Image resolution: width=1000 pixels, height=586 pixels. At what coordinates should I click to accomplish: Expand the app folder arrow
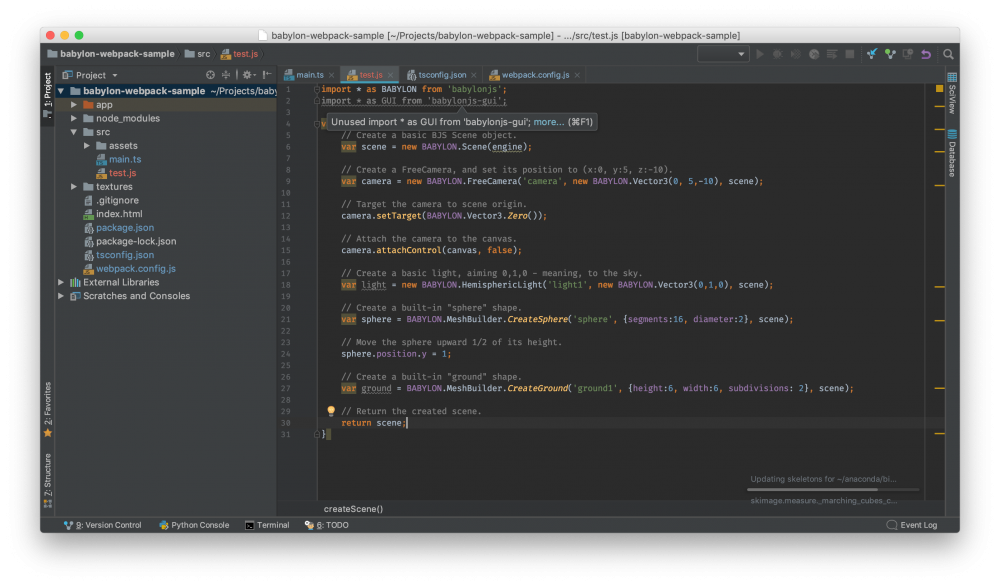point(74,105)
